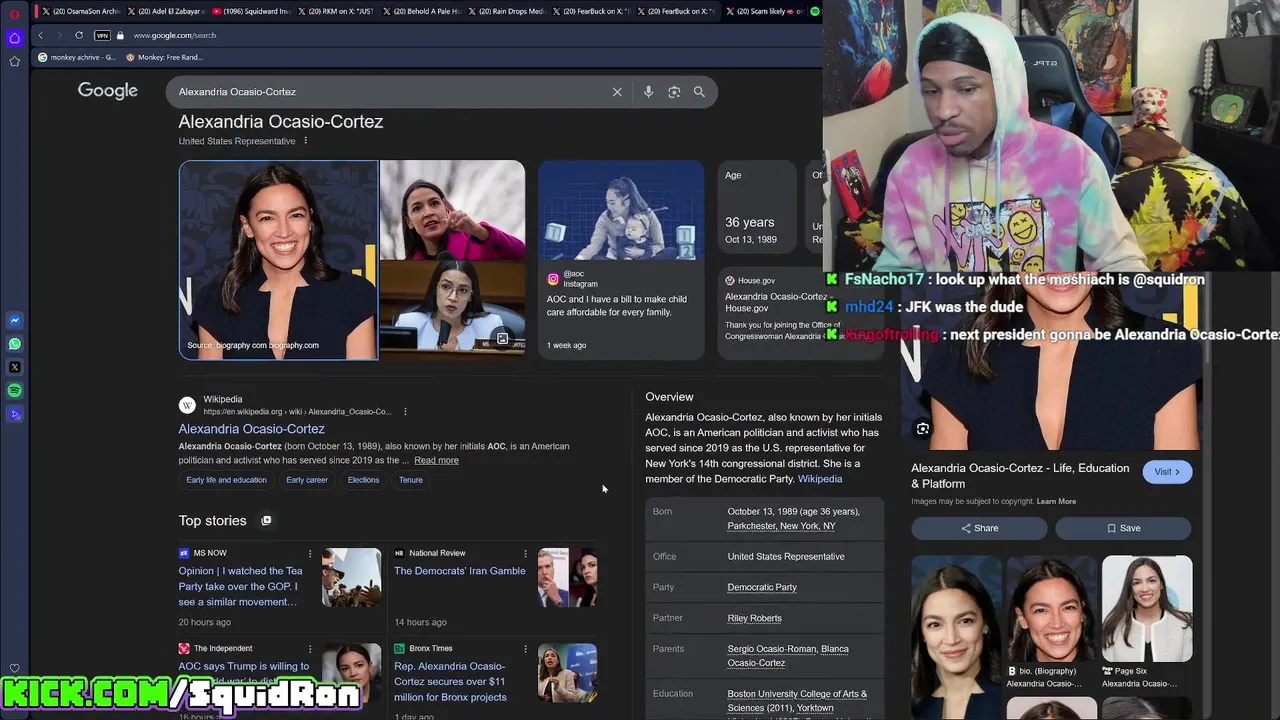1280x720 pixels.
Task: Open Google Lens image search icon
Action: tap(674, 92)
